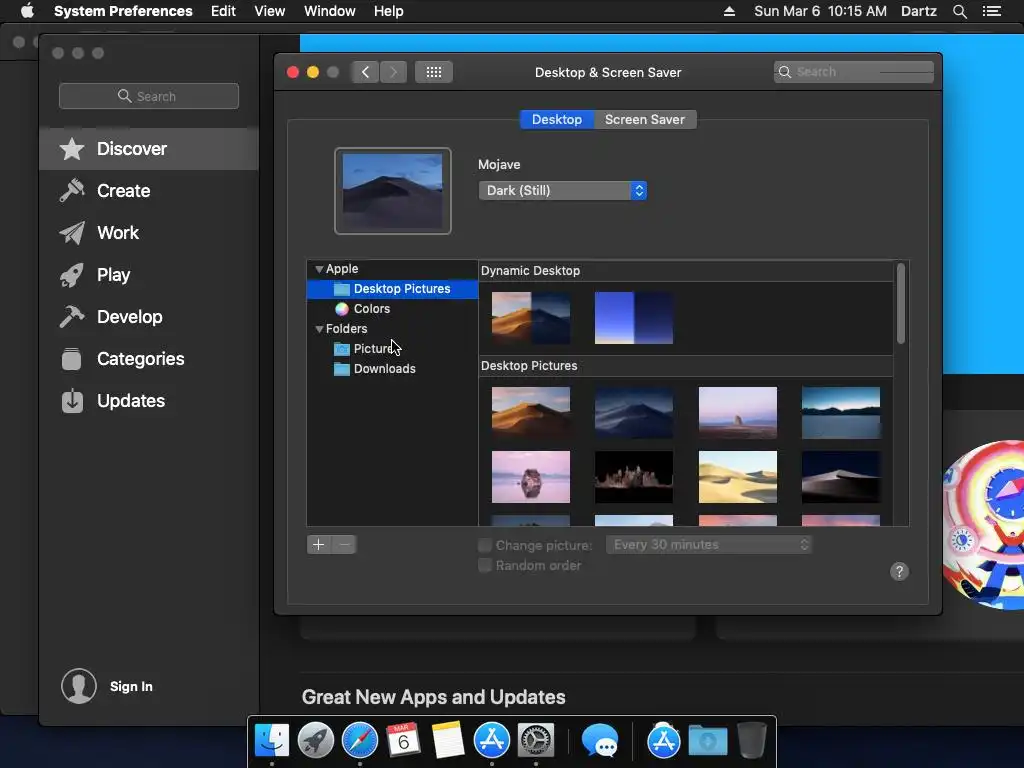Click the Dartz user name in menu bar

click(x=919, y=11)
